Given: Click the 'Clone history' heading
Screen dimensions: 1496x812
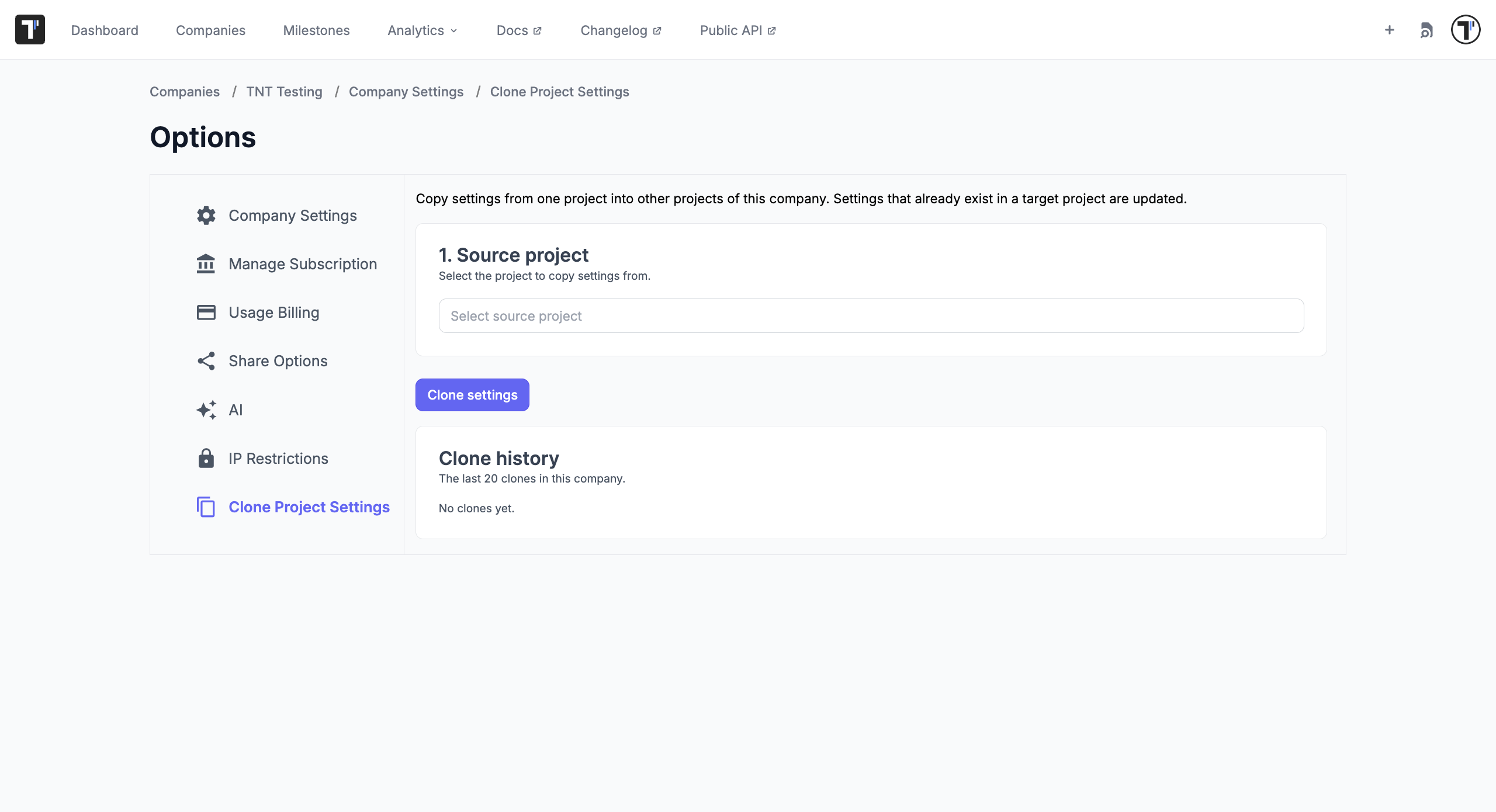Looking at the screenshot, I should (499, 459).
